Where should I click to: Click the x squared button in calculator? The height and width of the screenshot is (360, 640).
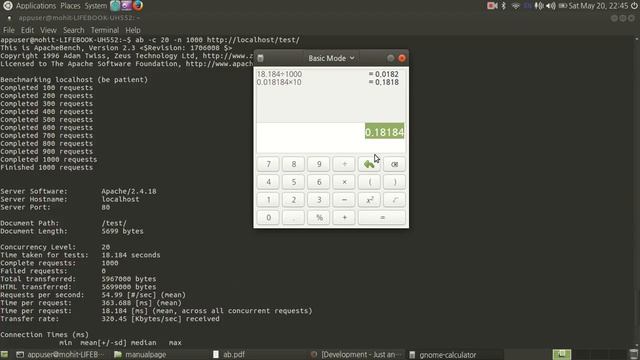point(369,200)
